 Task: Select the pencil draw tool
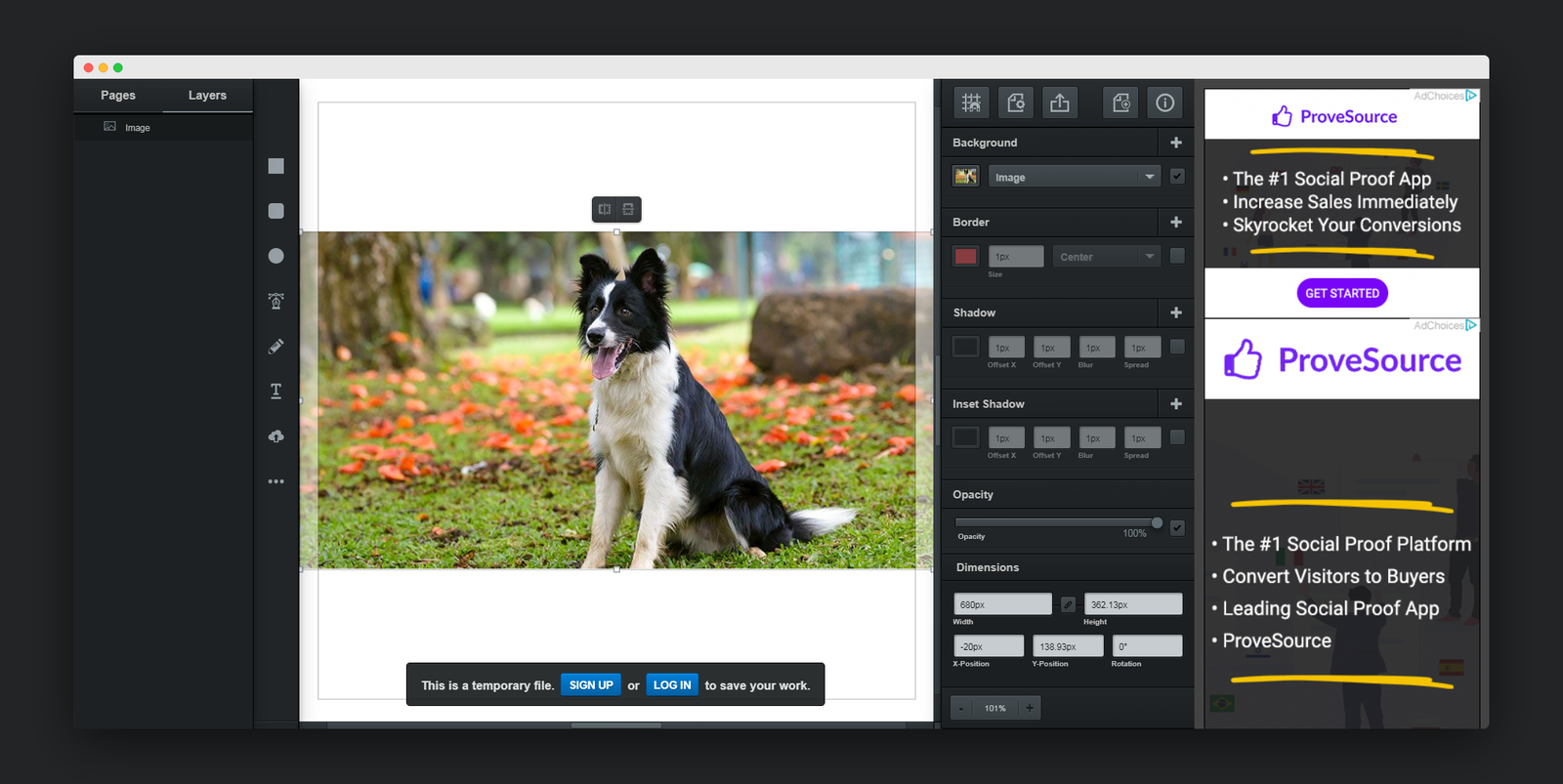tap(276, 347)
